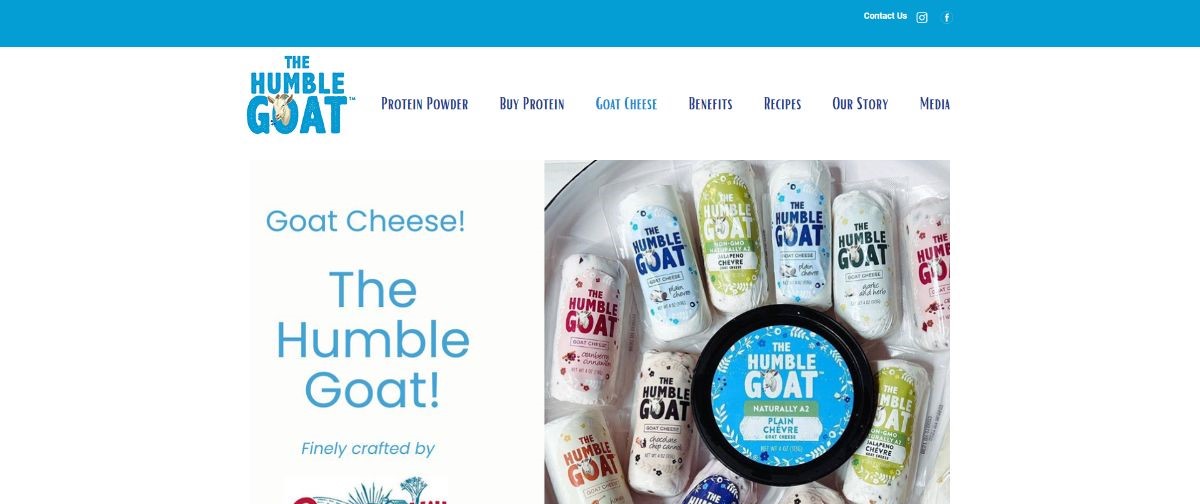Click The Humble Goat! banner title
The height and width of the screenshot is (504, 1200).
[372, 340]
